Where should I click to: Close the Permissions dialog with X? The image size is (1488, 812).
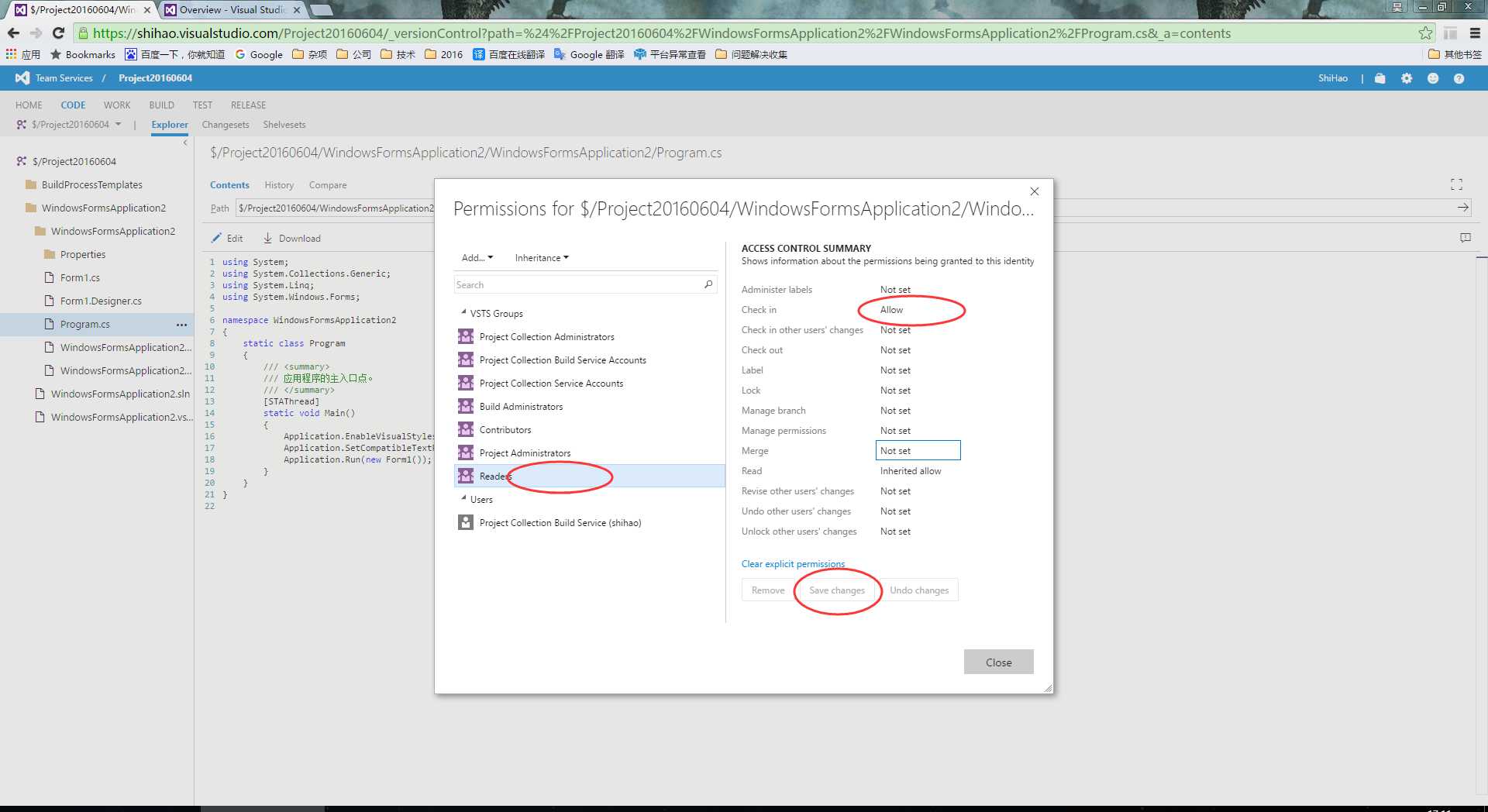[1035, 191]
